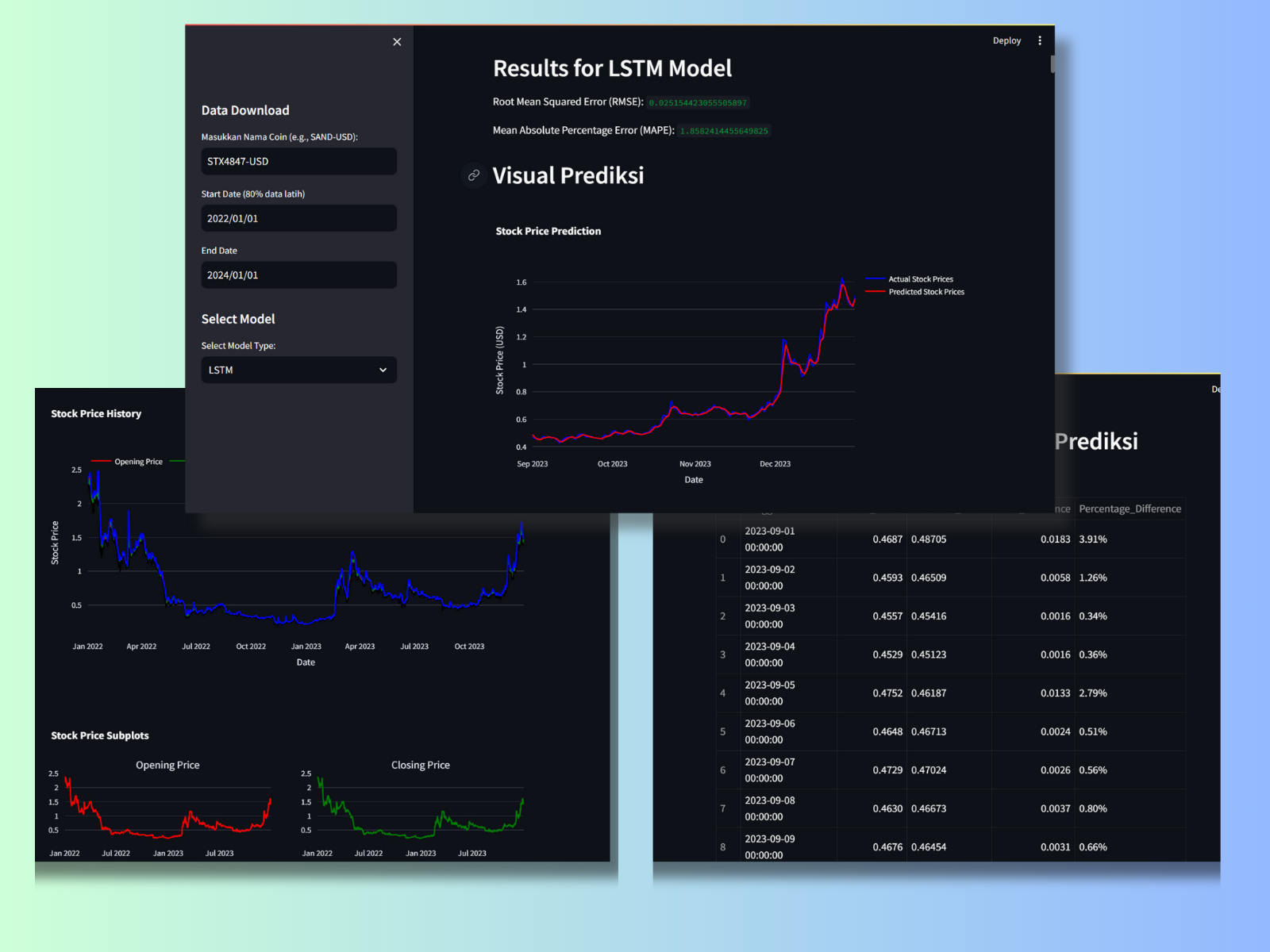Viewport: 1270px width, 952px height.
Task: Edit the coin name field STX4847-USD
Action: click(298, 161)
